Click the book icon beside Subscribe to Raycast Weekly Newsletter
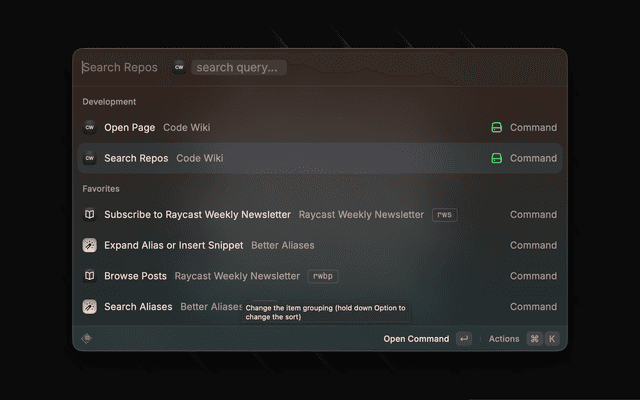The width and height of the screenshot is (640, 400). 89,215
